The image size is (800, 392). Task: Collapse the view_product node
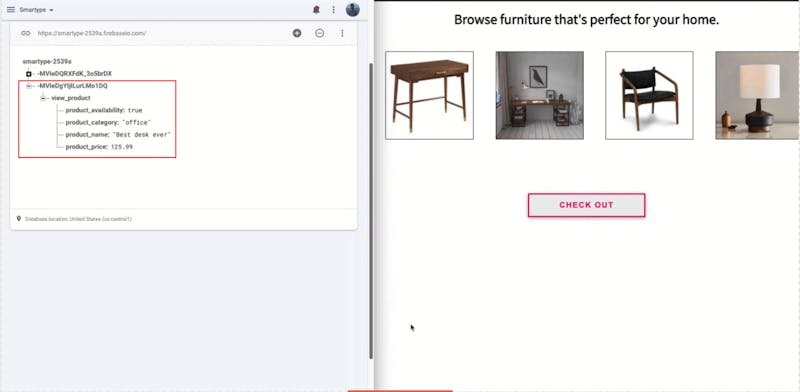43,98
